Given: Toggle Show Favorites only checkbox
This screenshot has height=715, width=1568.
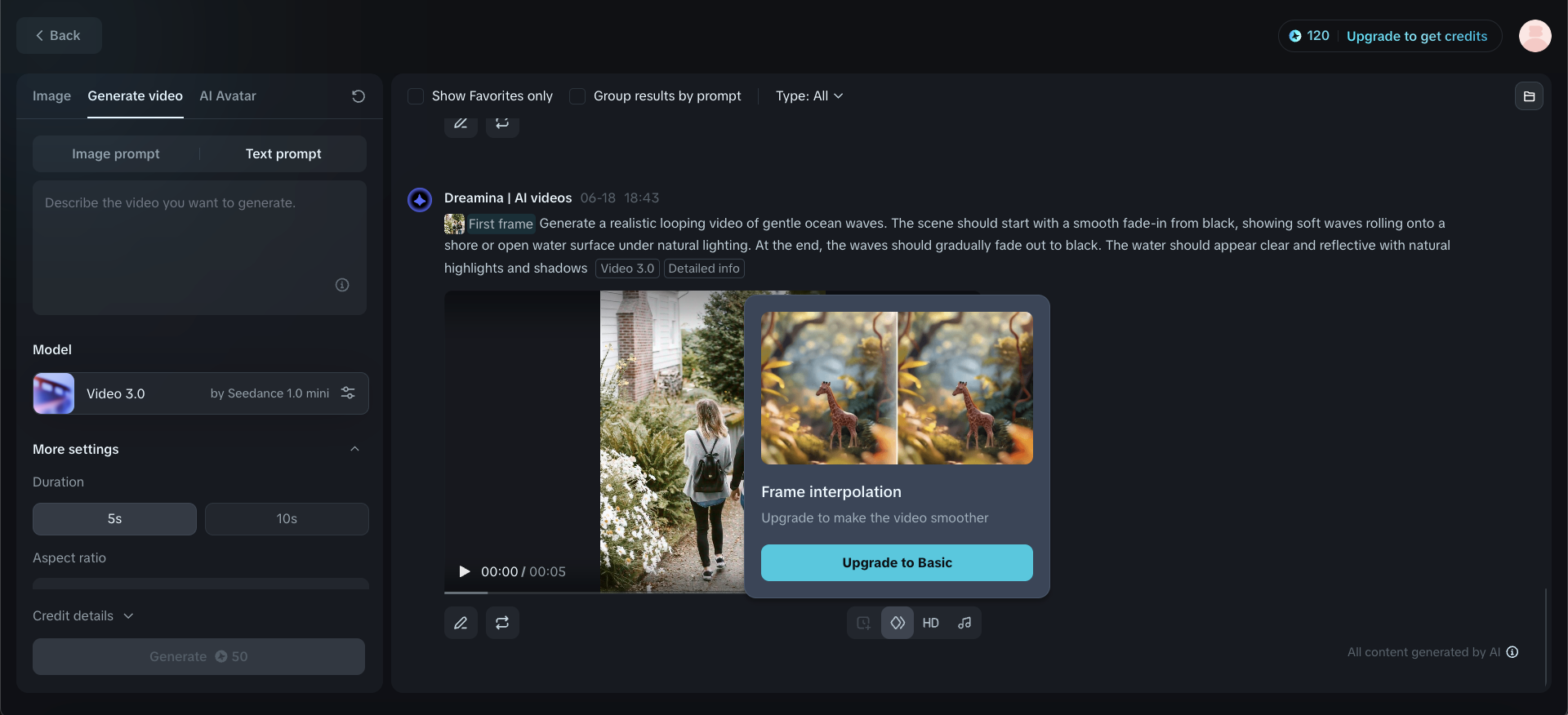Looking at the screenshot, I should pyautogui.click(x=416, y=96).
